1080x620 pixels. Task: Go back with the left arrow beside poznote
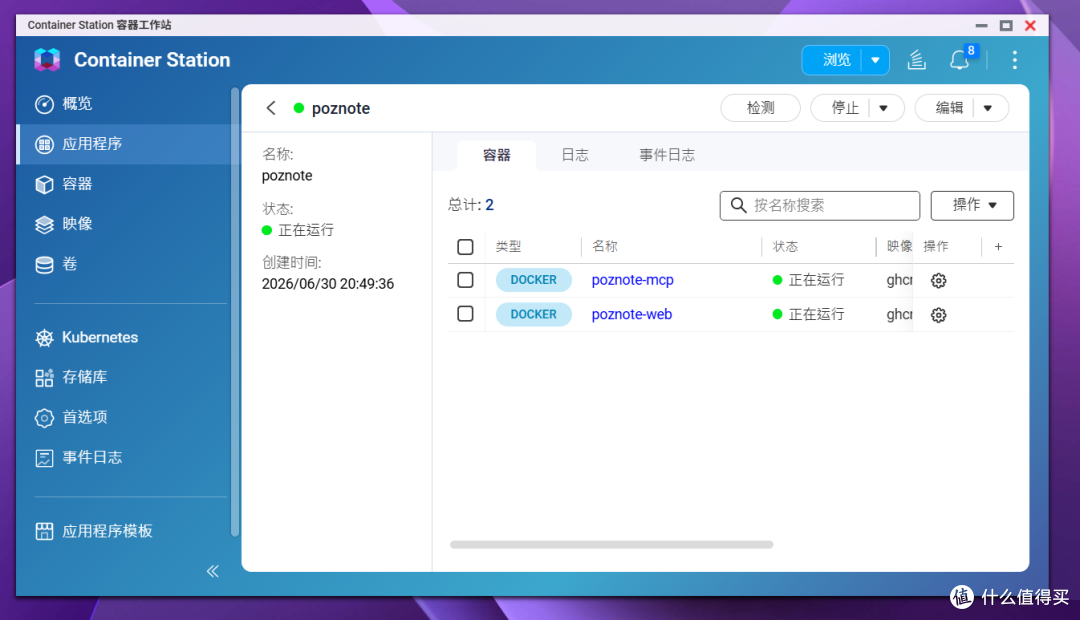coord(271,108)
